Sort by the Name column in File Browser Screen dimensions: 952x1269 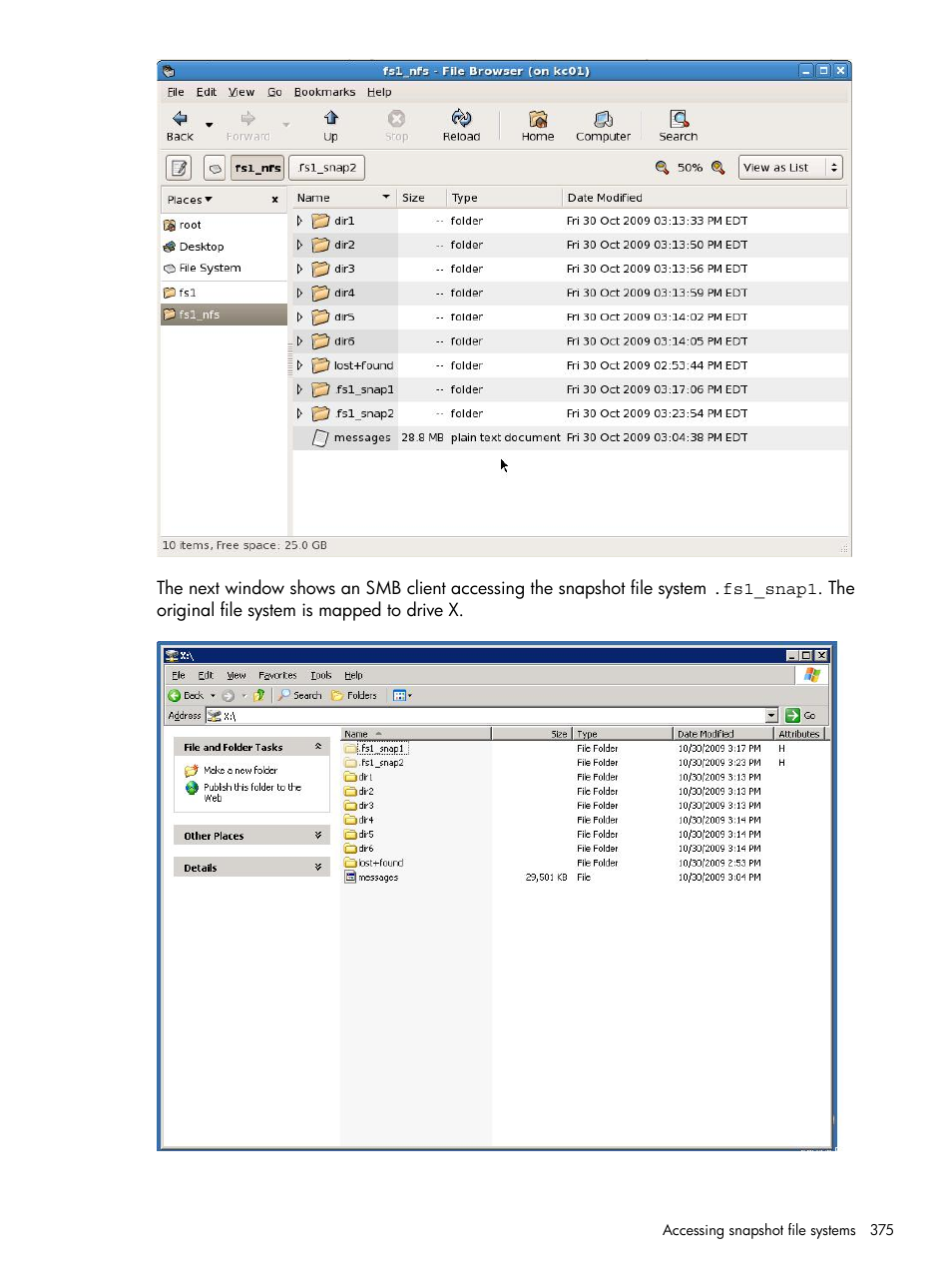[344, 198]
